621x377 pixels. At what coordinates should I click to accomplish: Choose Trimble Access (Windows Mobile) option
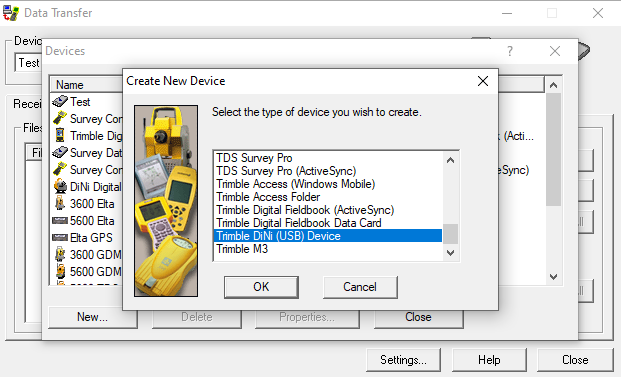click(328, 184)
